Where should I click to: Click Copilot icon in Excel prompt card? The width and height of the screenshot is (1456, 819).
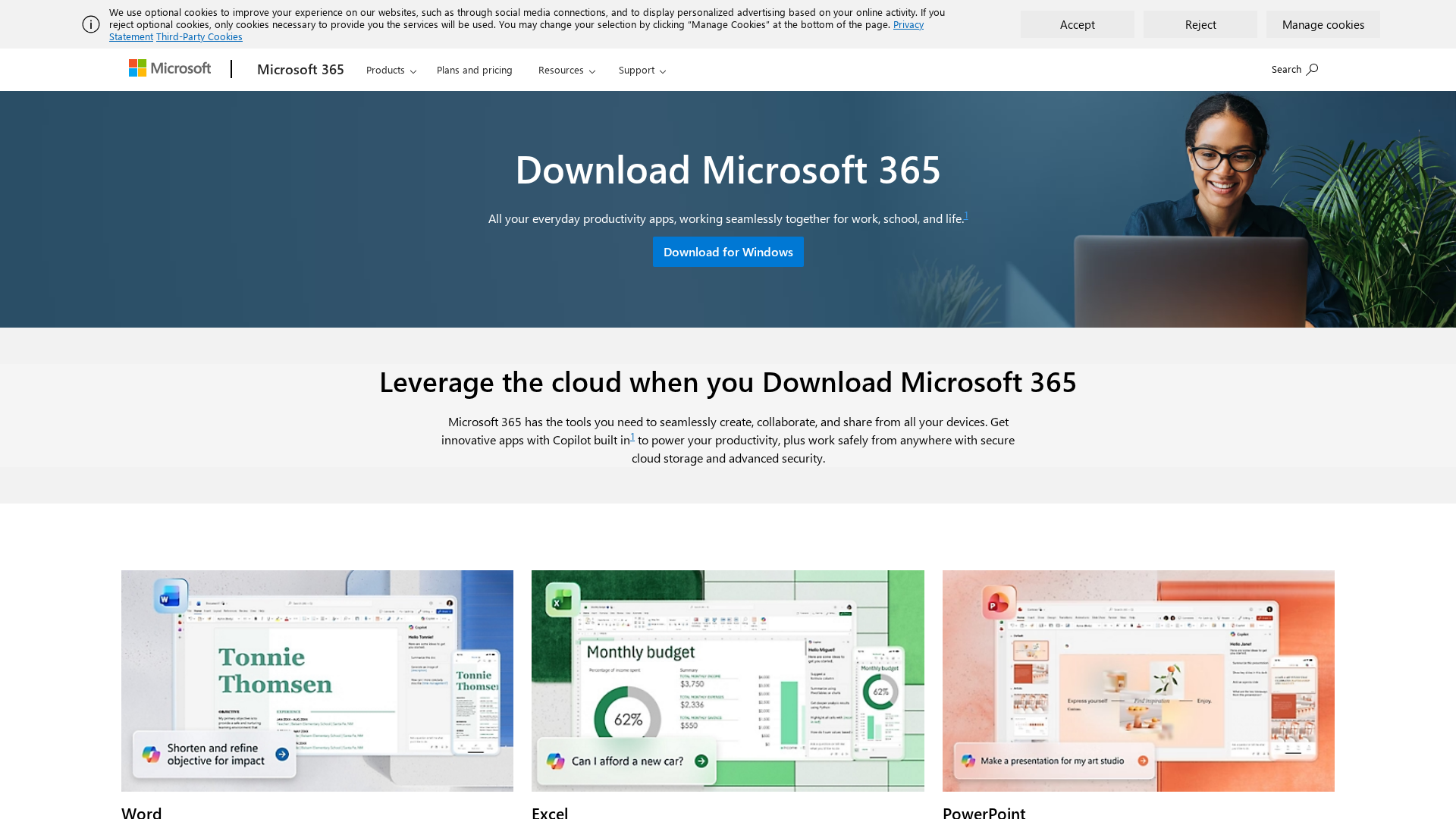556,761
